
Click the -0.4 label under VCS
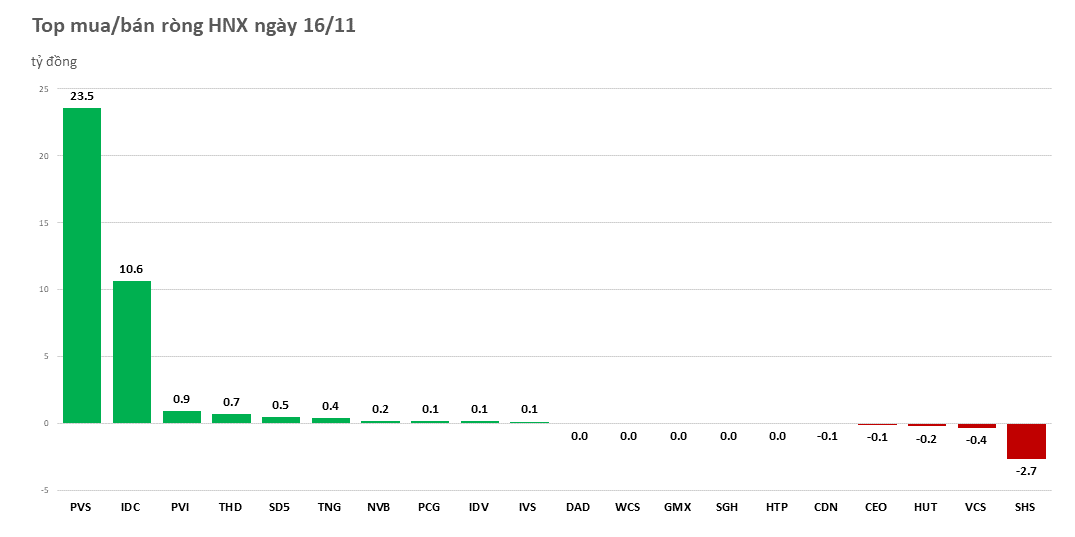click(x=976, y=440)
